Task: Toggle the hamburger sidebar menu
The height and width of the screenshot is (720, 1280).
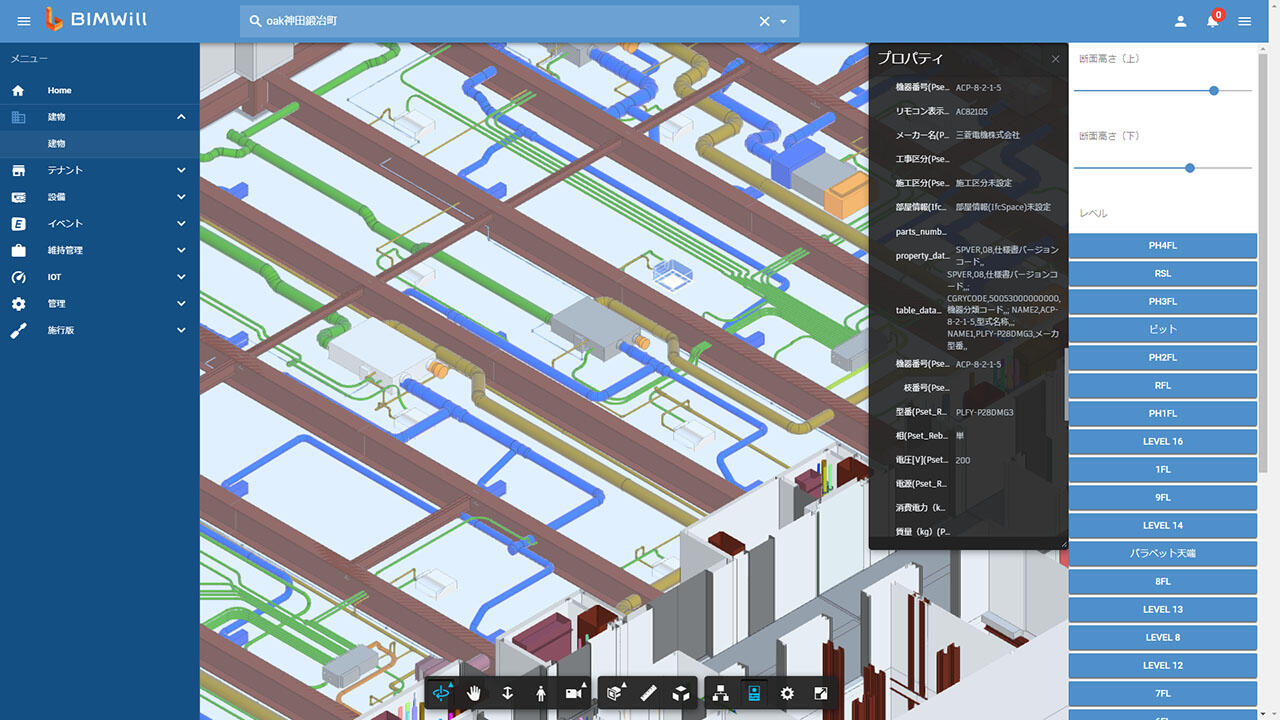Action: pos(24,21)
